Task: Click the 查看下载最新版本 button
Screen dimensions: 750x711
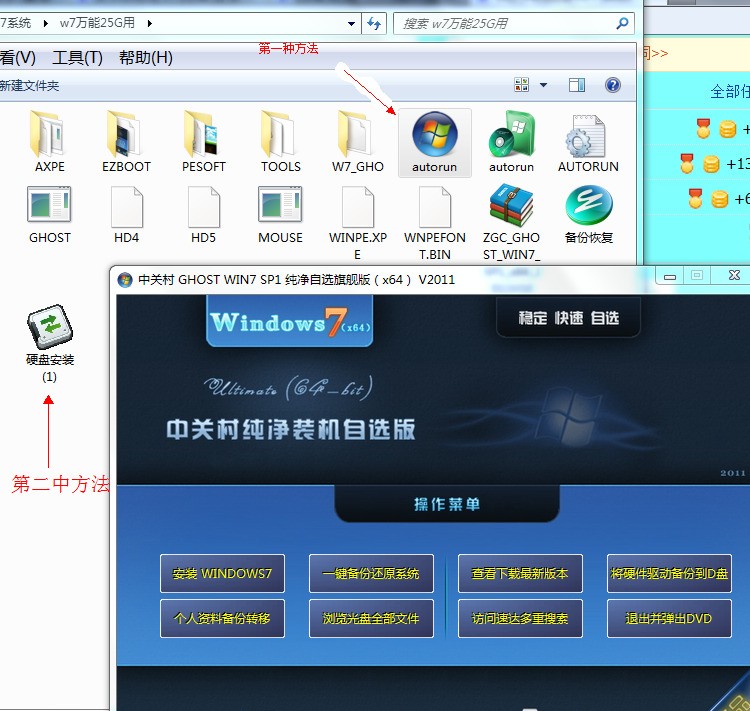Action: 520,573
